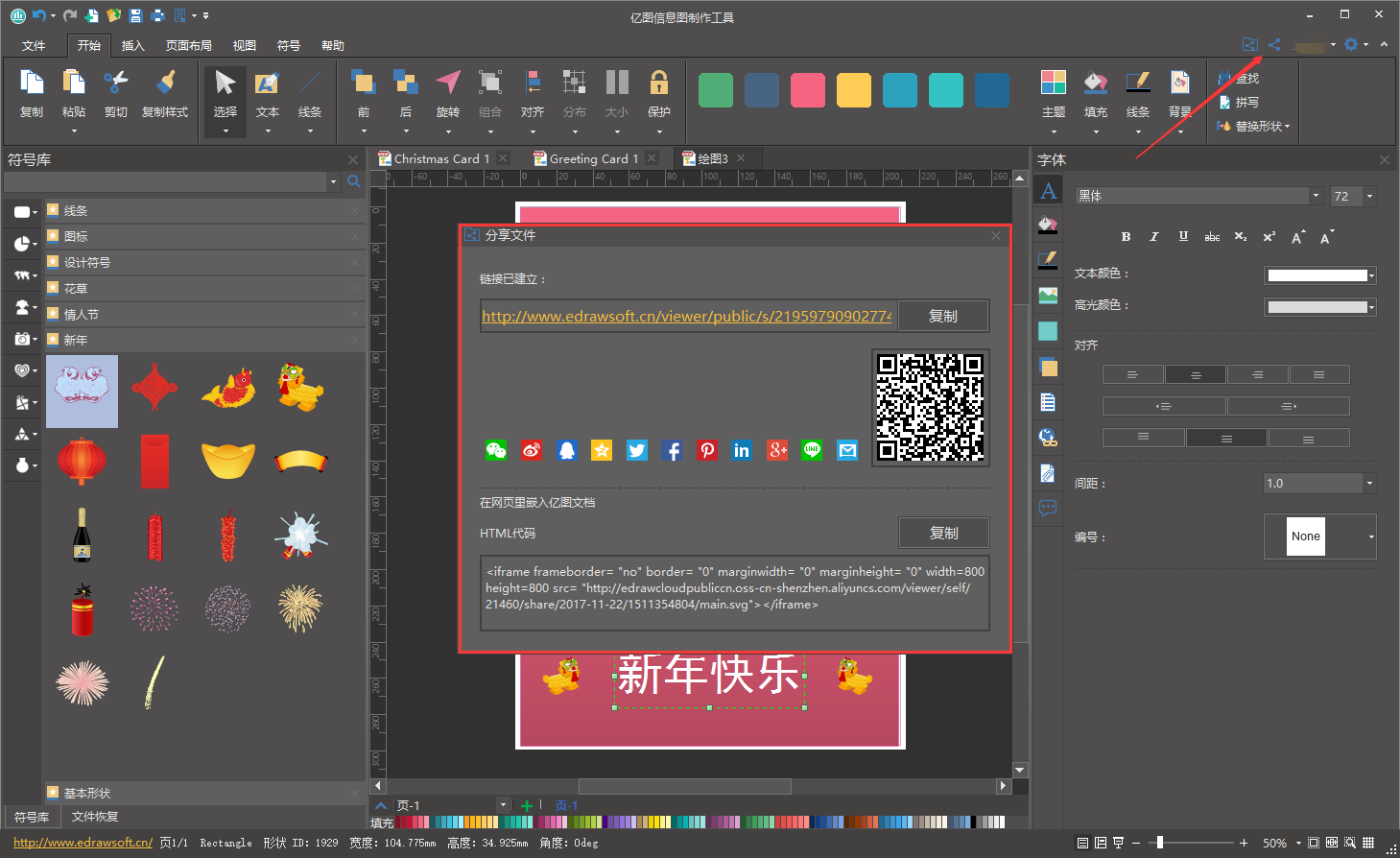Copy the share link with 复制 button
The image size is (1400, 858).
(x=943, y=316)
